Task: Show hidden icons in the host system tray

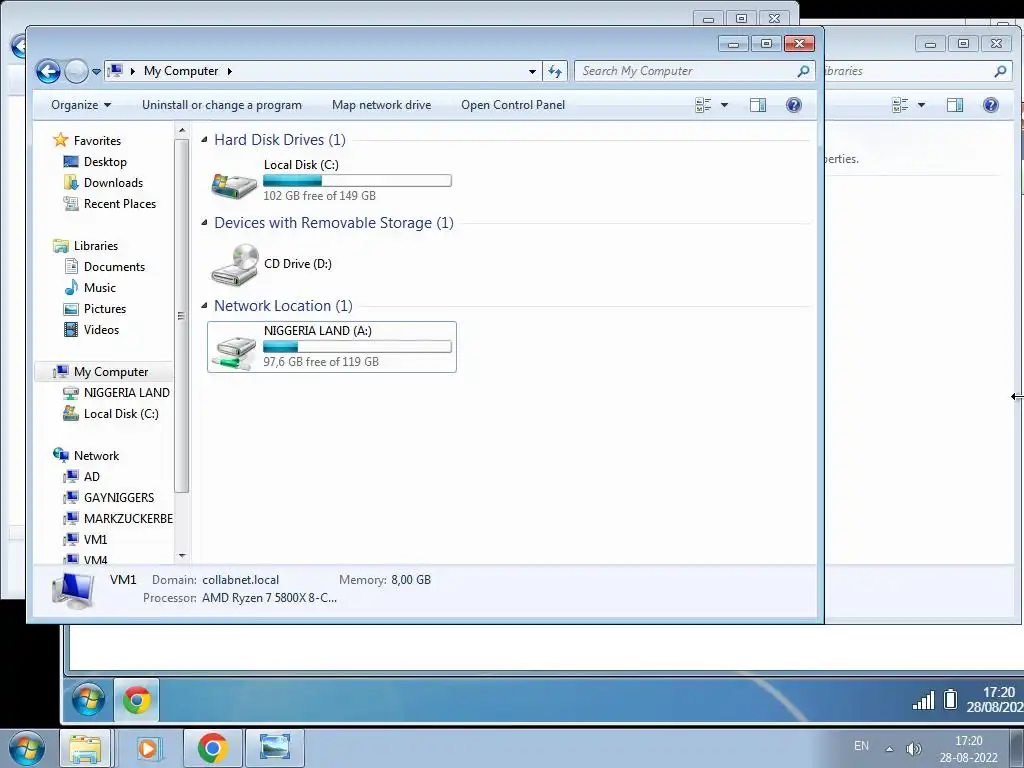Action: pyautogui.click(x=889, y=749)
